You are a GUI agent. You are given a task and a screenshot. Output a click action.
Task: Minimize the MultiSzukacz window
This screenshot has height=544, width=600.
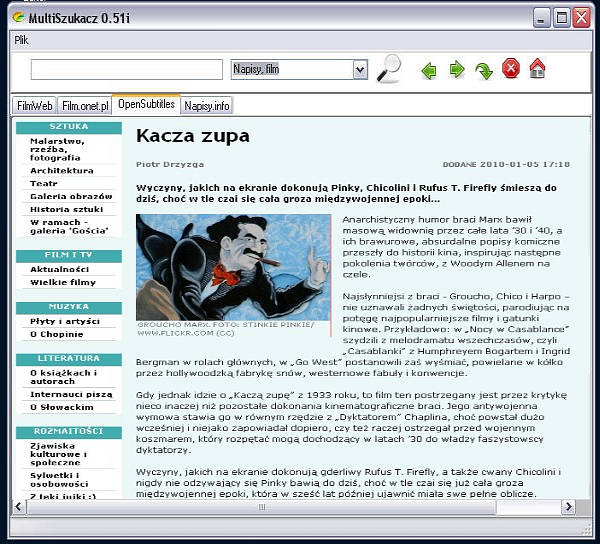(541, 18)
